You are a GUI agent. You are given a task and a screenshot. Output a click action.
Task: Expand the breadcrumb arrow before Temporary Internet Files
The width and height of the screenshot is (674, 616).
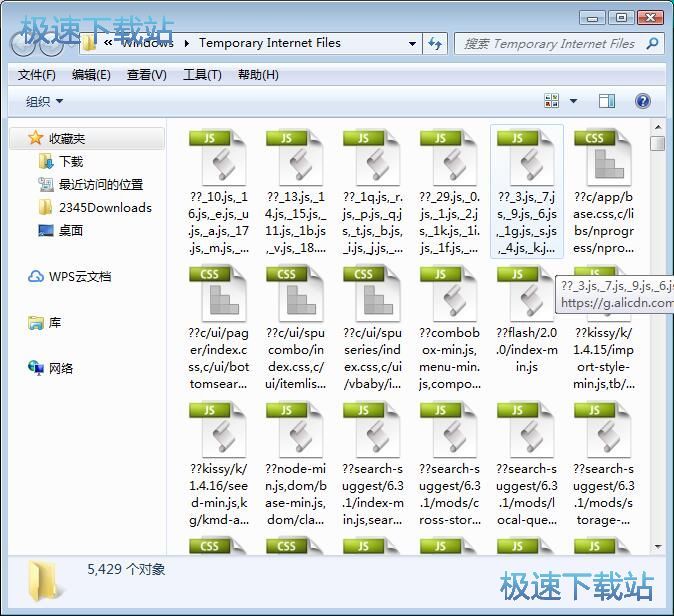[x=187, y=43]
